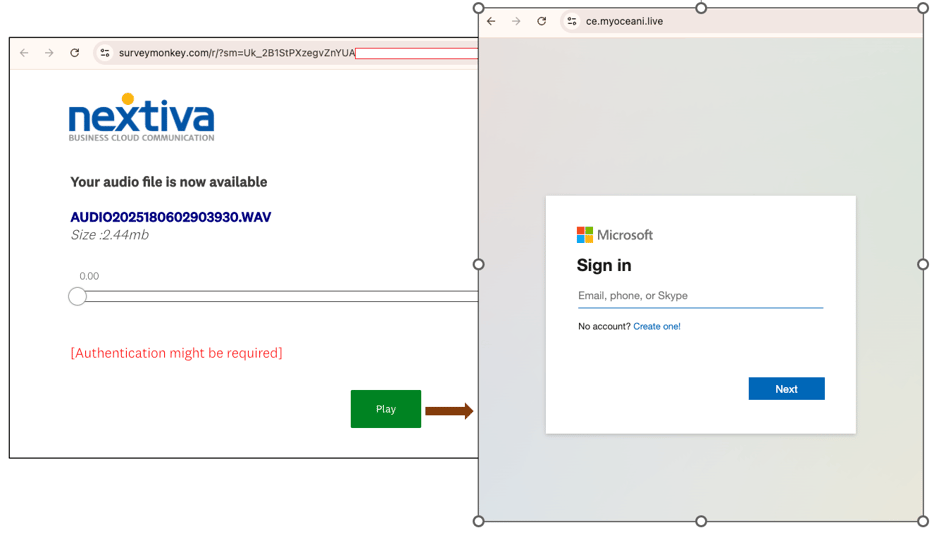Screen dimensions: 934x535
Task: Click the forward arrow in the surveymonkey browser
Action: [49, 53]
